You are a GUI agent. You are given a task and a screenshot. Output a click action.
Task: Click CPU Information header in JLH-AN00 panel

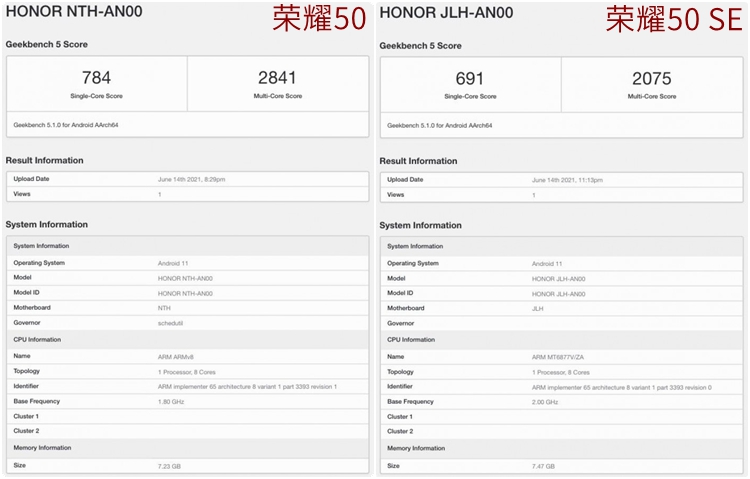(x=411, y=340)
